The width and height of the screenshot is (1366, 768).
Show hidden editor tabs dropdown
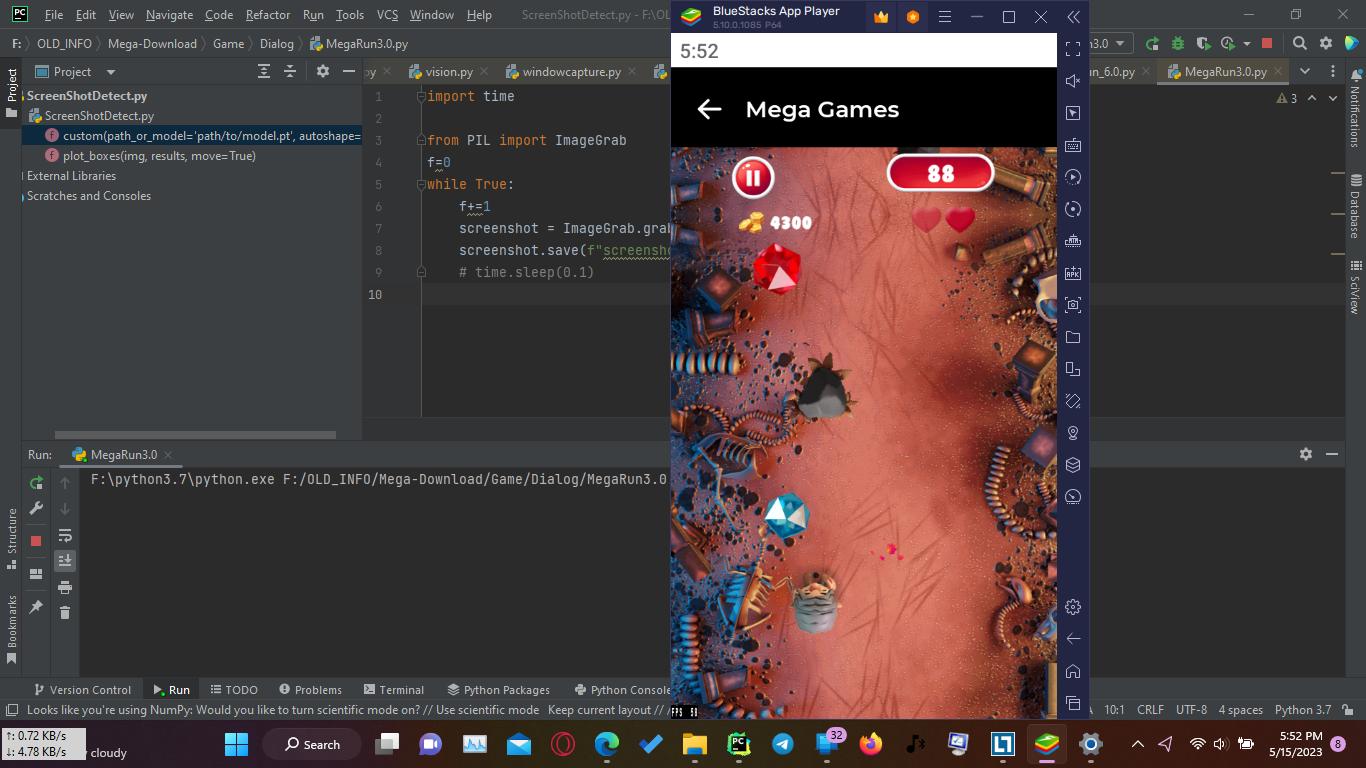pos(1304,71)
